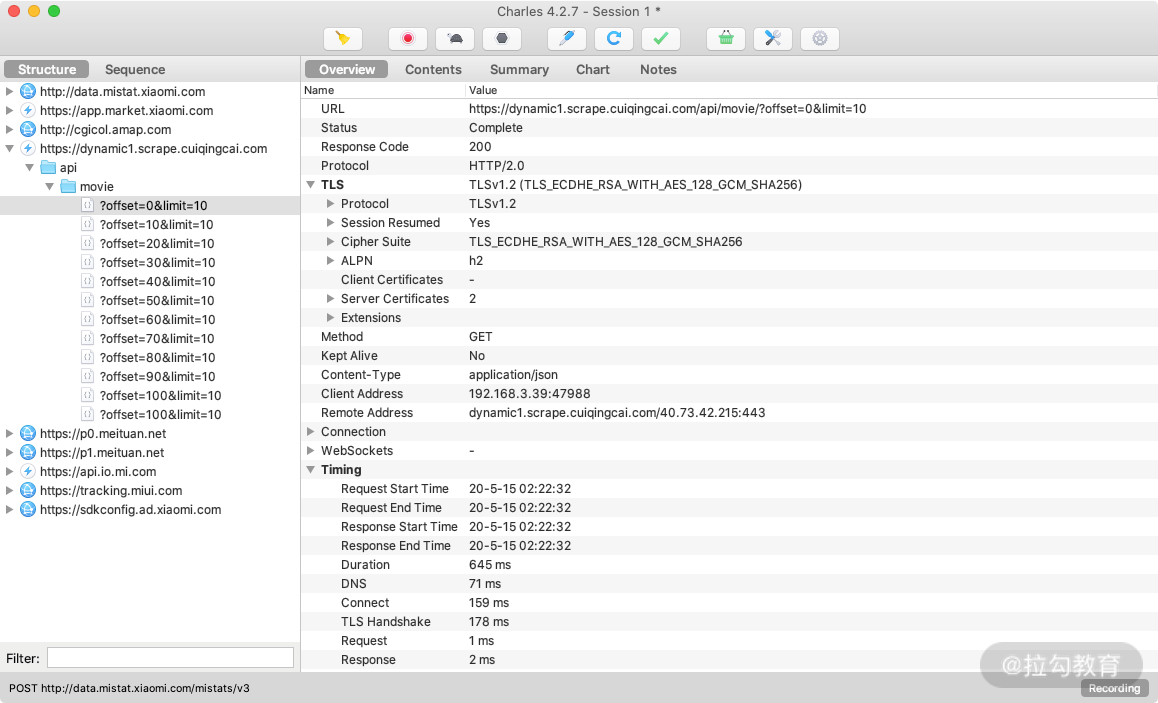Viewport: 1158px width, 703px height.
Task: Click the broom clear session icon
Action: pos(343,39)
